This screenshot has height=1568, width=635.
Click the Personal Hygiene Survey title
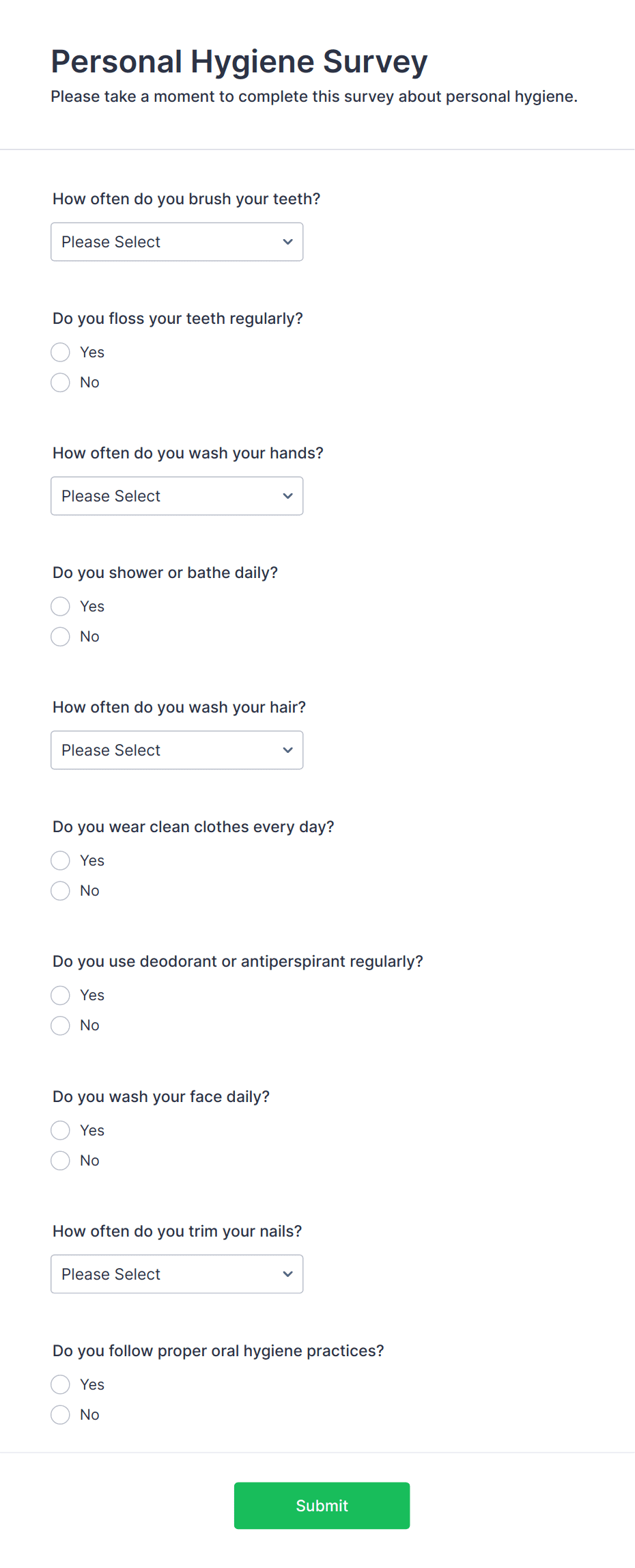pos(238,61)
